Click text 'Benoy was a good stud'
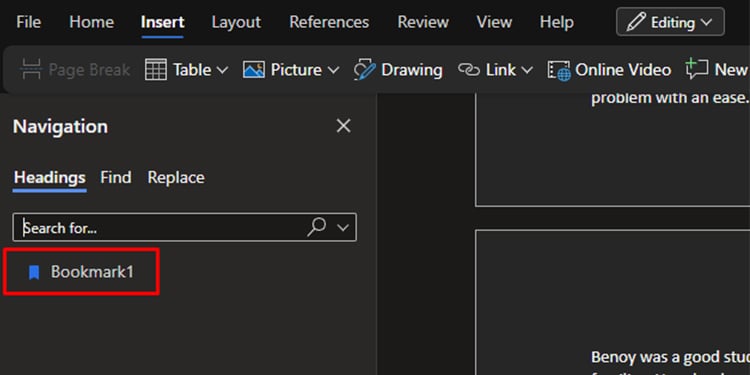 670,357
